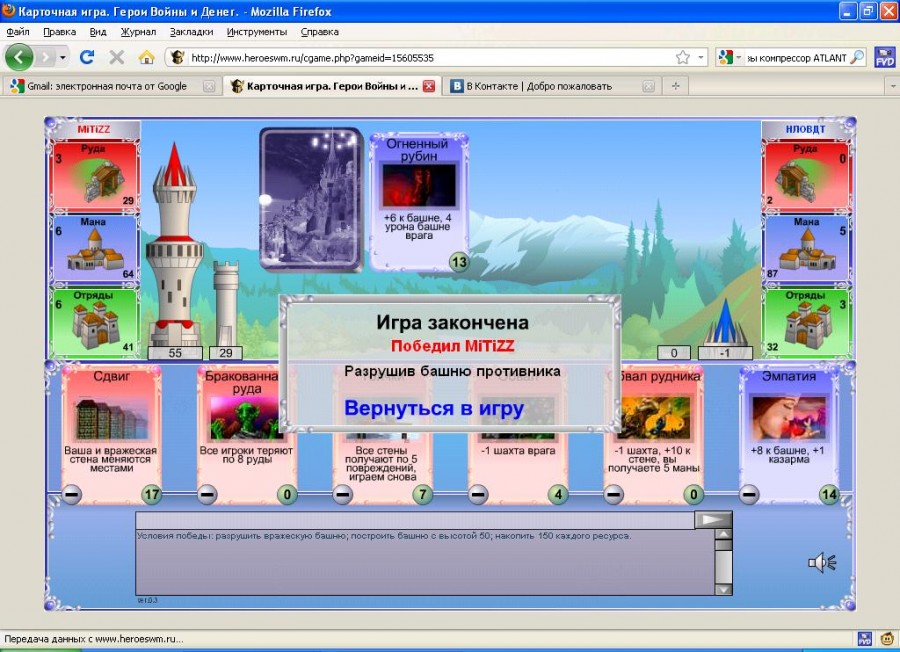Click the monkey icon in the status bar

pyautogui.click(x=887, y=639)
